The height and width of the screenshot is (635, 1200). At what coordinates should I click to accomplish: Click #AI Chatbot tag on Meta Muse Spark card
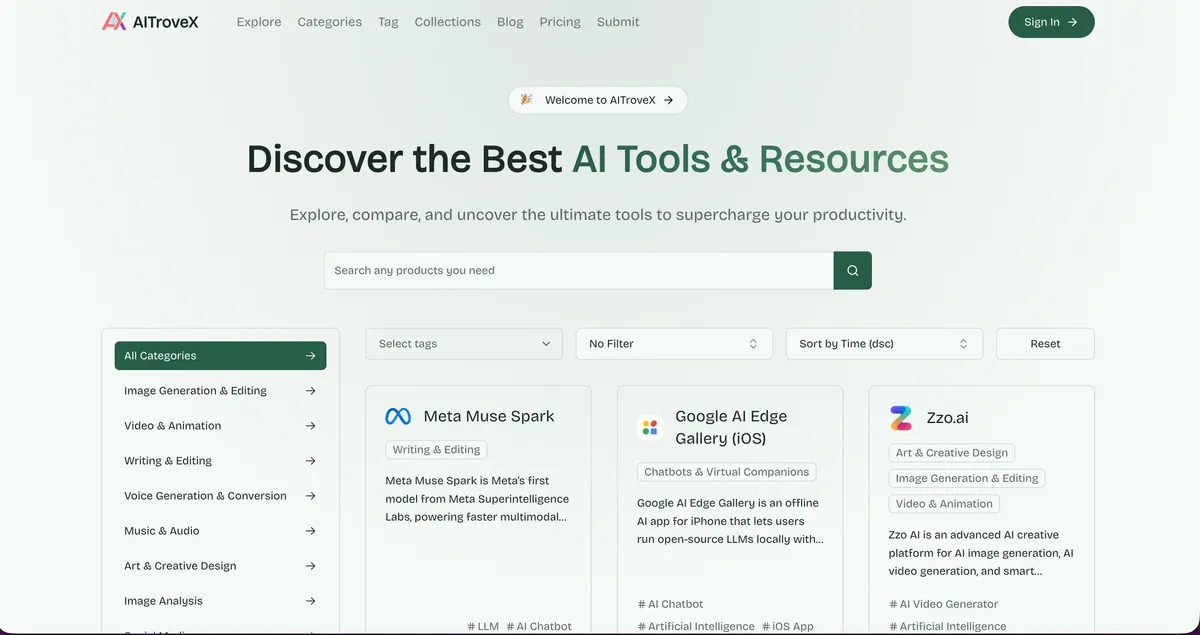pos(539,626)
